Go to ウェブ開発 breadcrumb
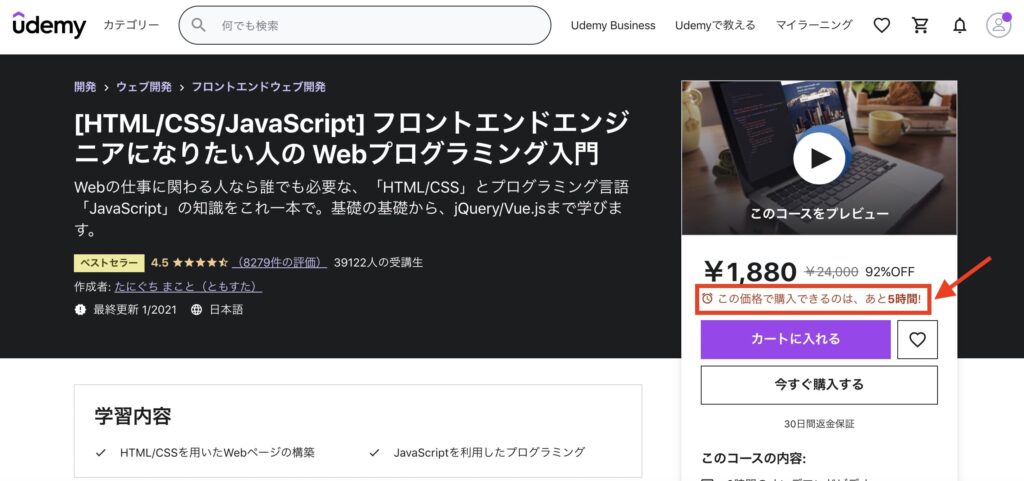The image size is (1024, 481). tap(144, 87)
